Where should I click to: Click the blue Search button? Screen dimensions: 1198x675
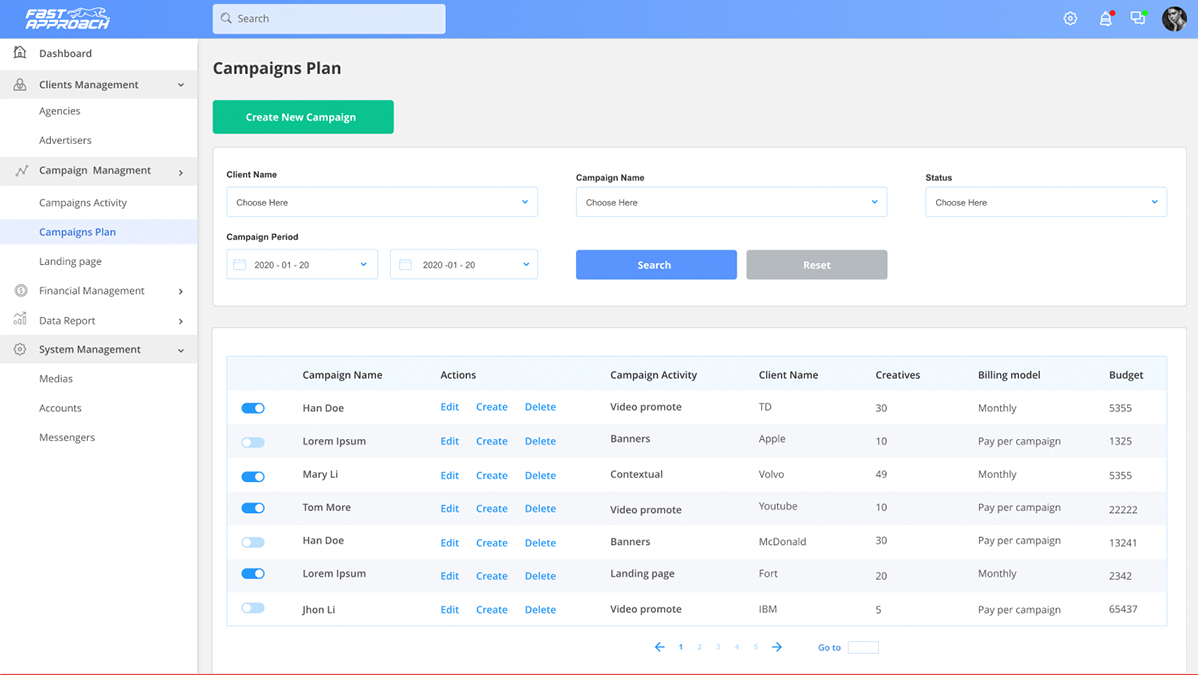tap(656, 265)
